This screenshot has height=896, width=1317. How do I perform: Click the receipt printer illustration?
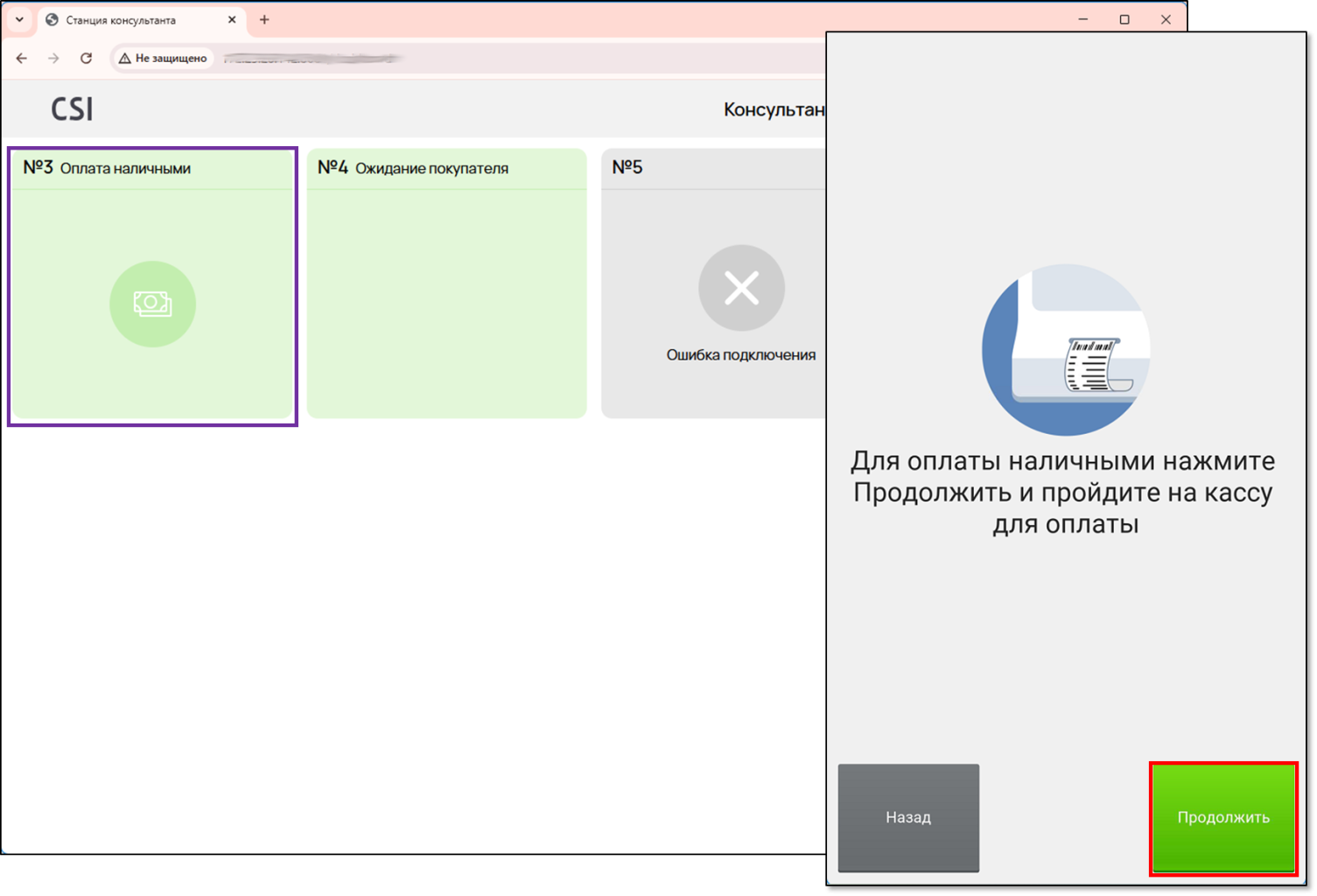(x=1065, y=350)
